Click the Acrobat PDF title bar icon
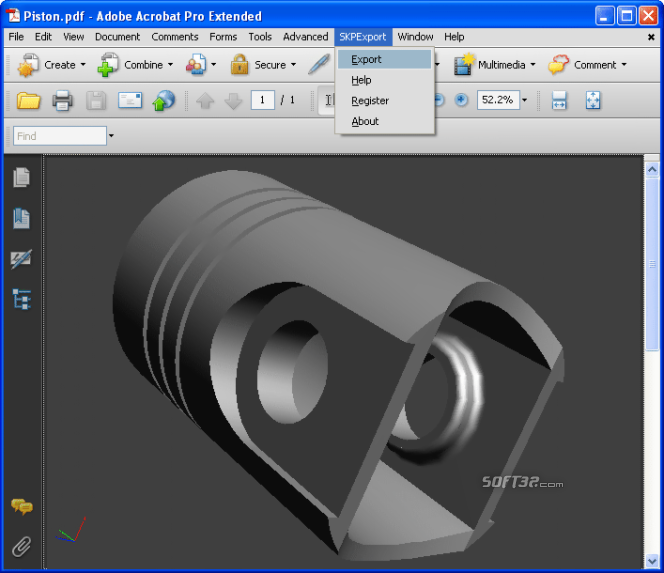The image size is (664, 573). [13, 15]
